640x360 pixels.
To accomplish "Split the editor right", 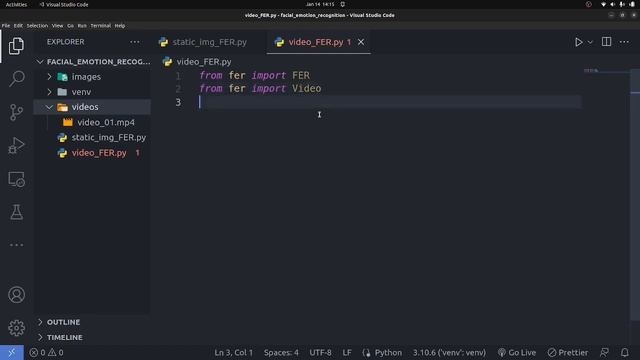I will (x=607, y=42).
